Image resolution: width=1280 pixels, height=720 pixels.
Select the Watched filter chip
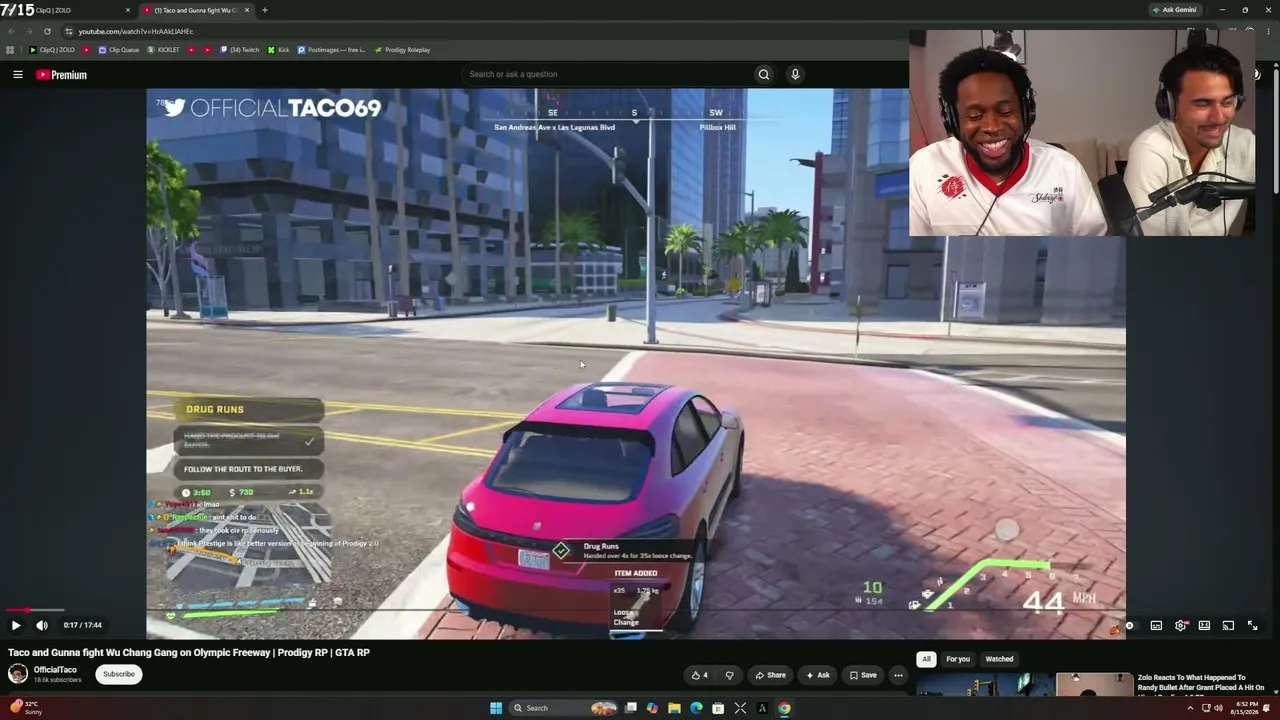(x=999, y=659)
